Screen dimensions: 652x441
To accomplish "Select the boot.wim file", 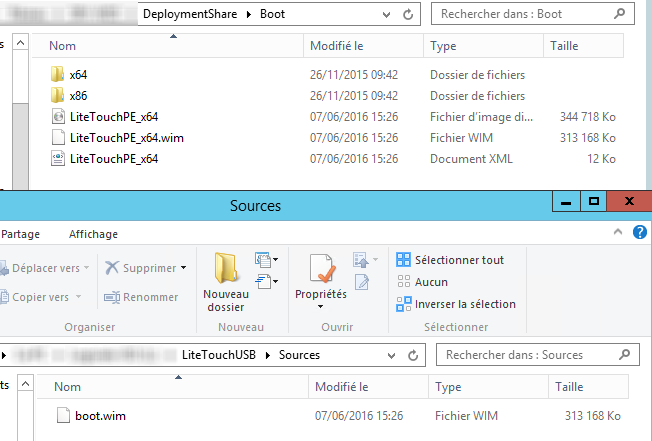I will [x=100, y=415].
